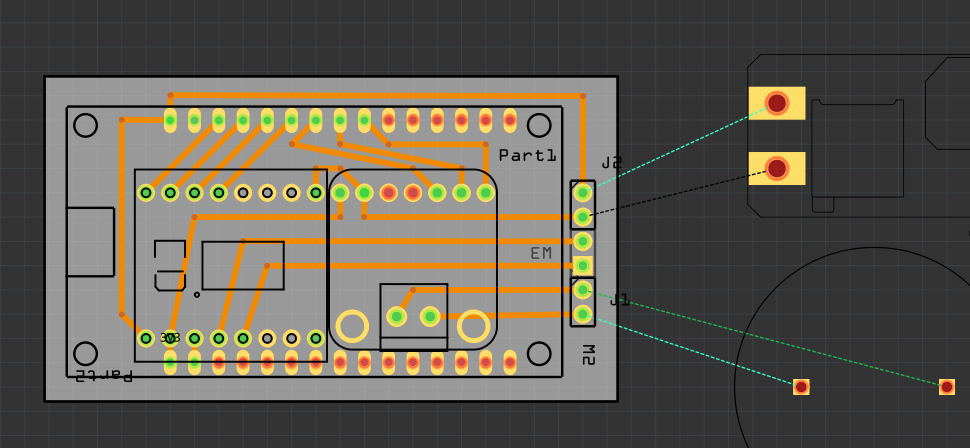Click the right large yellow ring hole
This screenshot has width=970, height=448.
(x=474, y=326)
